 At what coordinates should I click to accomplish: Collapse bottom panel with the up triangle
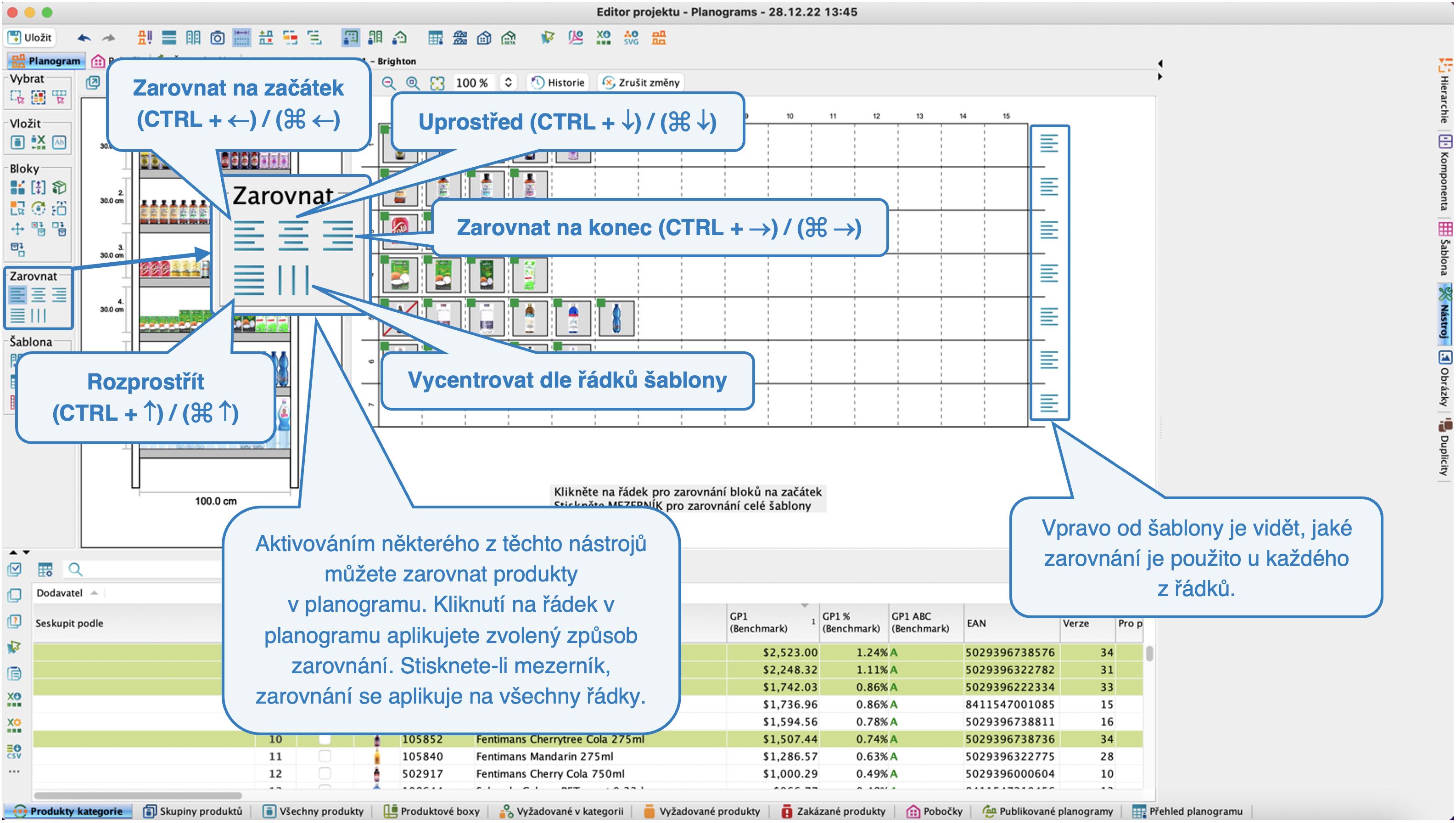pos(14,552)
